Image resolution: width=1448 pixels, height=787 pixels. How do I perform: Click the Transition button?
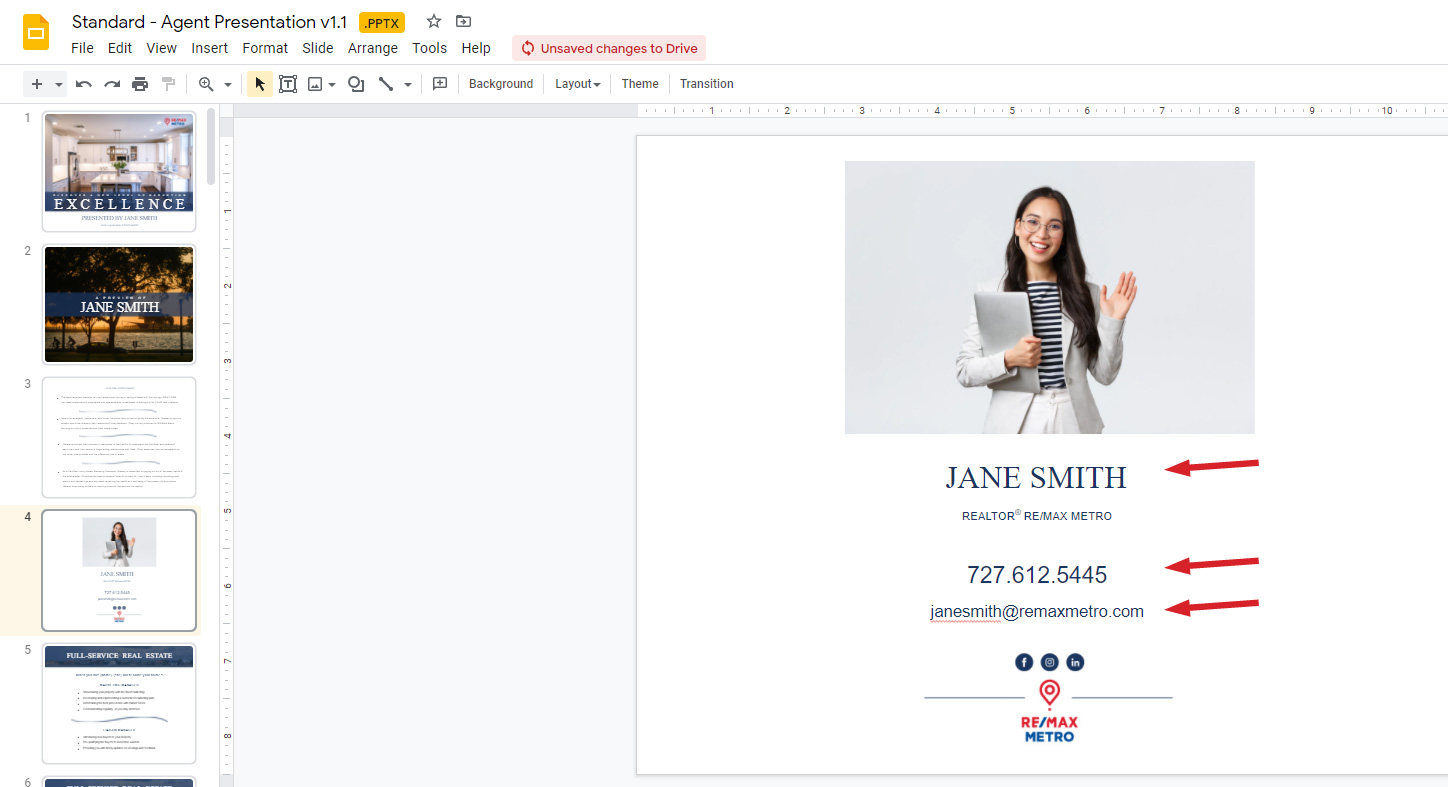tap(707, 84)
